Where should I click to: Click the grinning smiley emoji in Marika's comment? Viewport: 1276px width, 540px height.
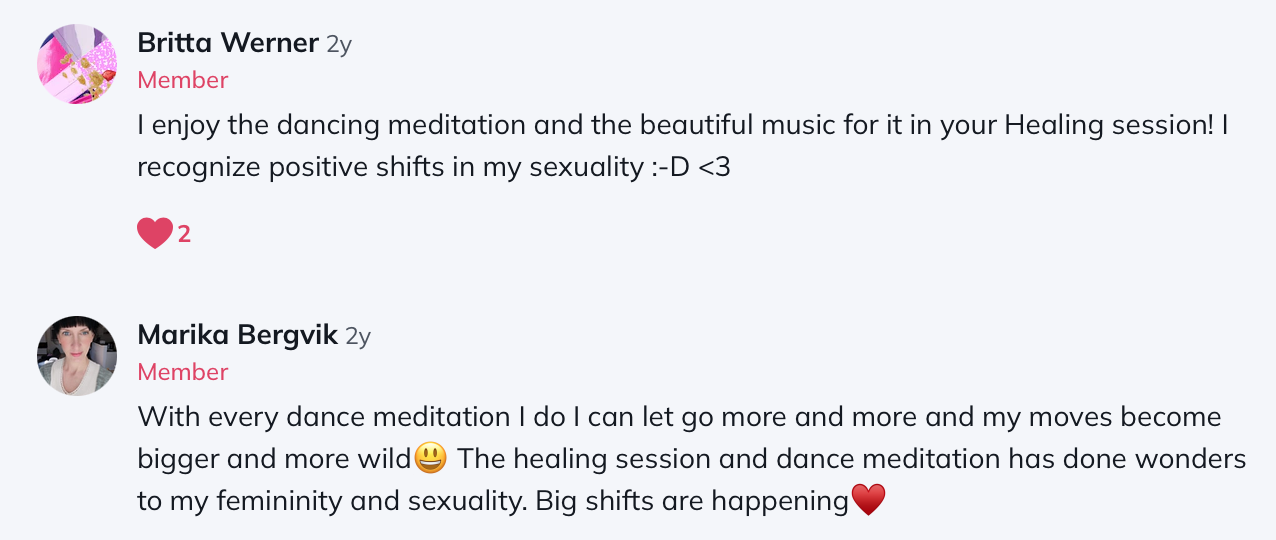[x=431, y=458]
